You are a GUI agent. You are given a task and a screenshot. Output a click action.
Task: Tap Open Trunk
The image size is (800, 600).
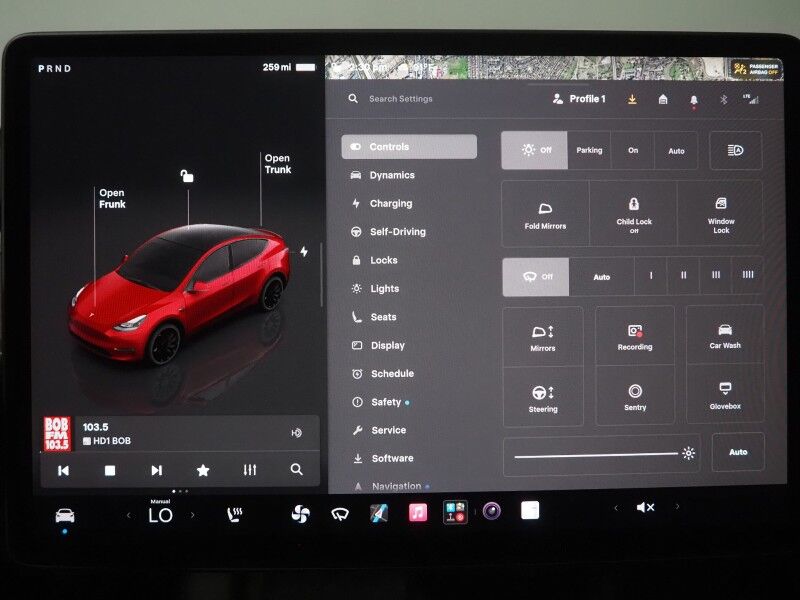(278, 164)
